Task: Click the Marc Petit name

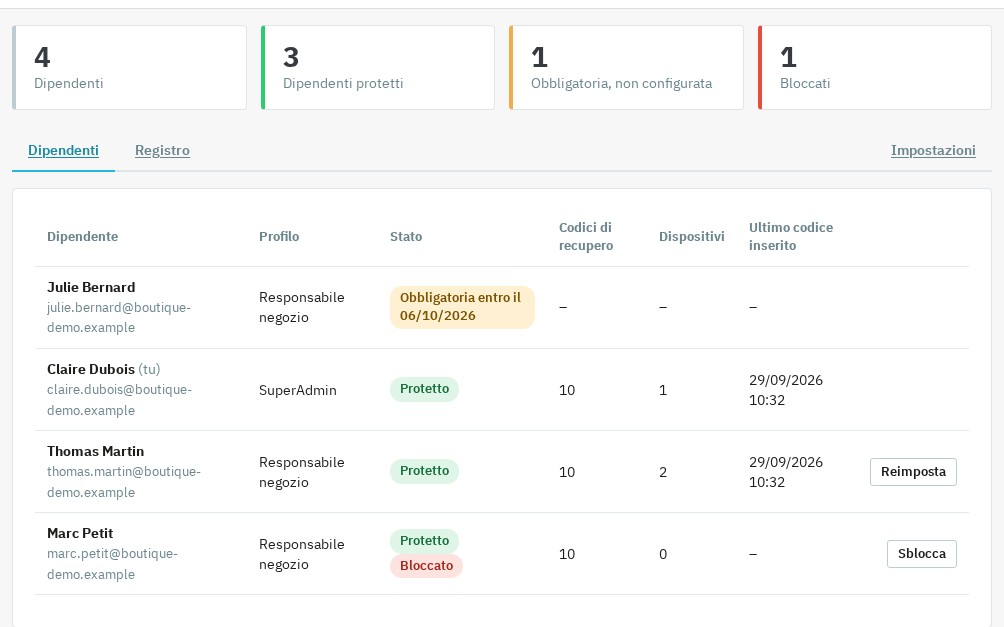Action: pyautogui.click(x=80, y=533)
